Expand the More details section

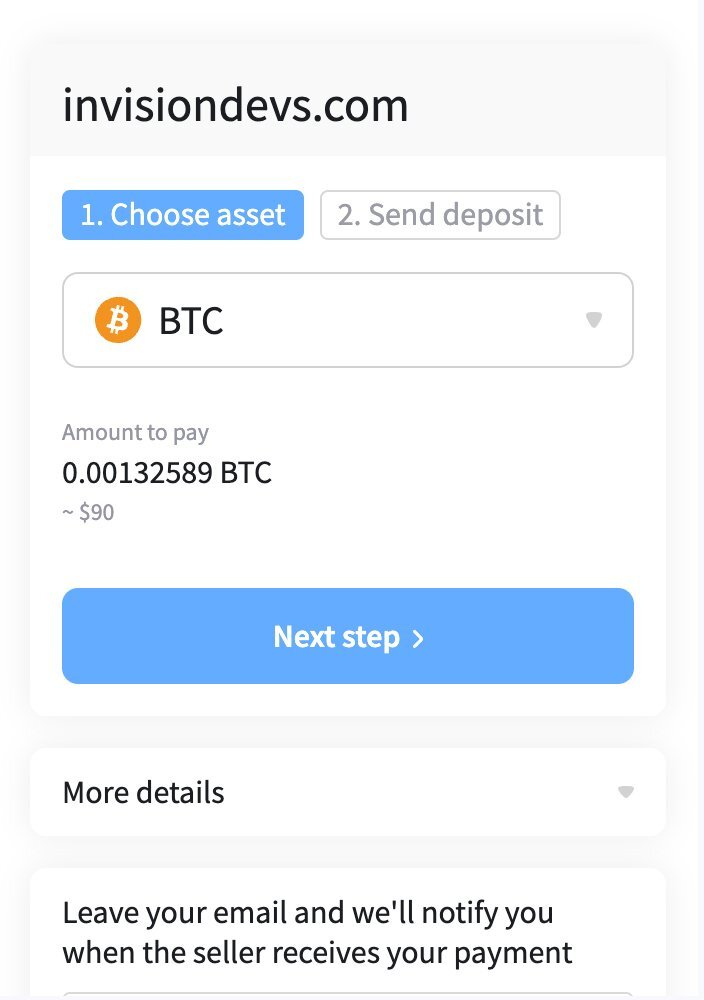click(347, 792)
